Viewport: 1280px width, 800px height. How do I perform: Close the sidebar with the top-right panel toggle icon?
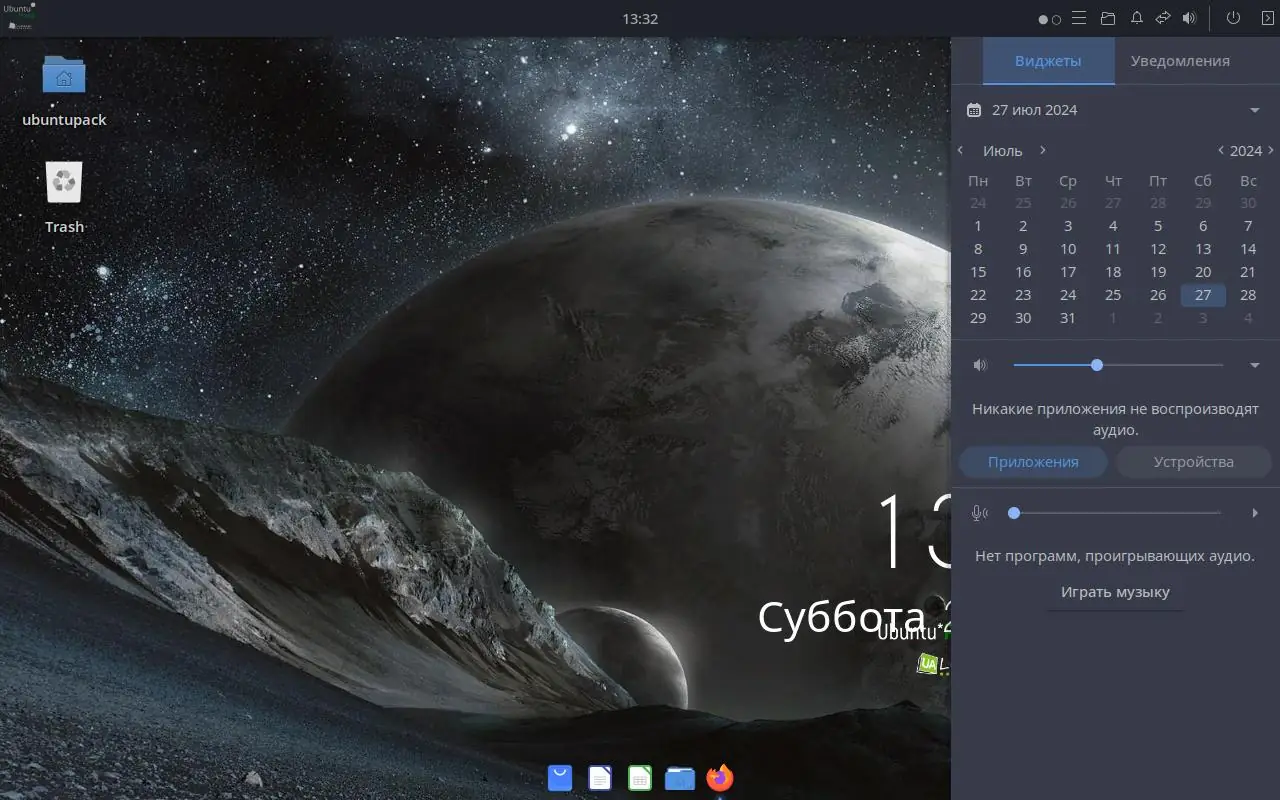click(1267, 18)
